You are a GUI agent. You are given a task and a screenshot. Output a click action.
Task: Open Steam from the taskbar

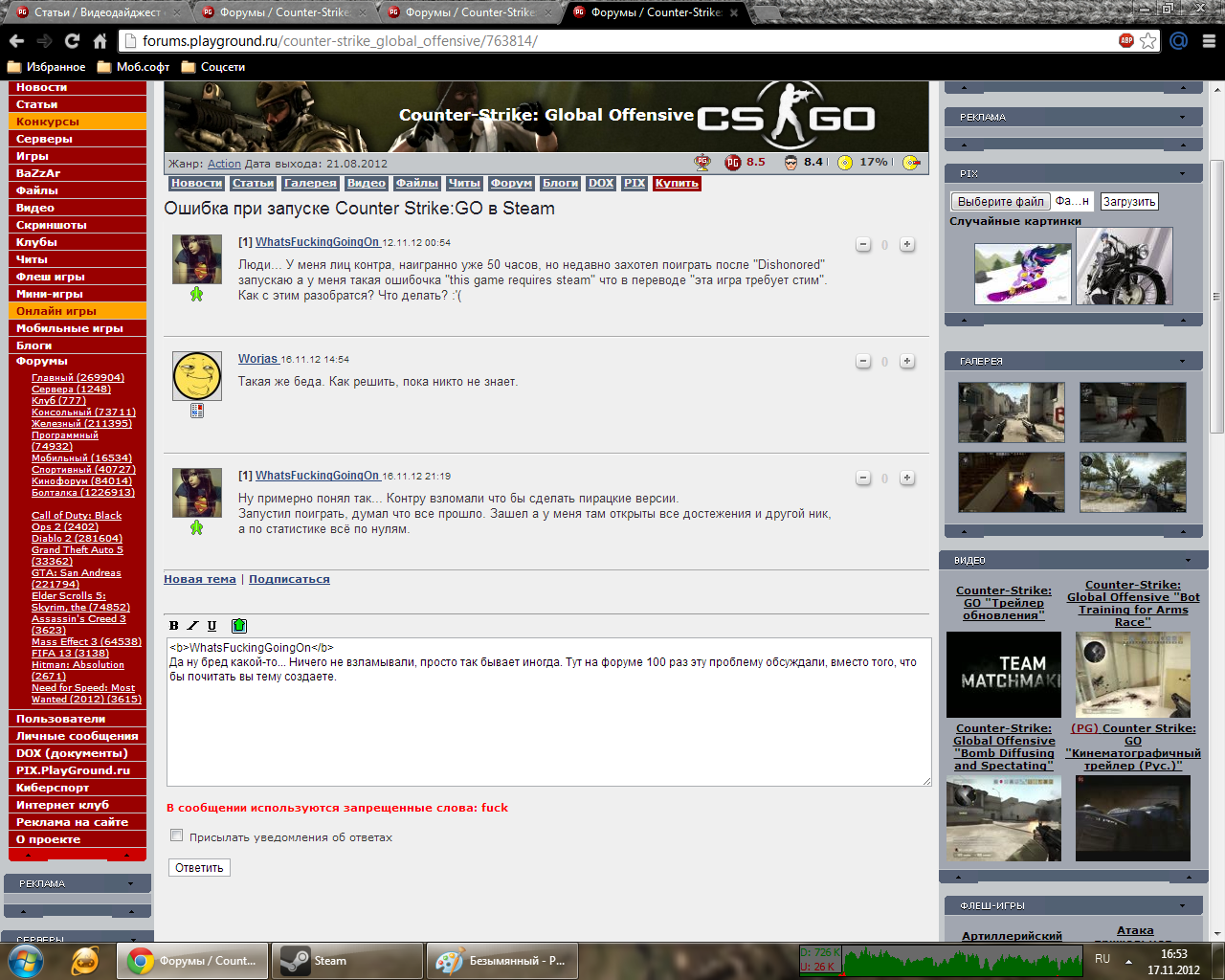click(x=347, y=961)
